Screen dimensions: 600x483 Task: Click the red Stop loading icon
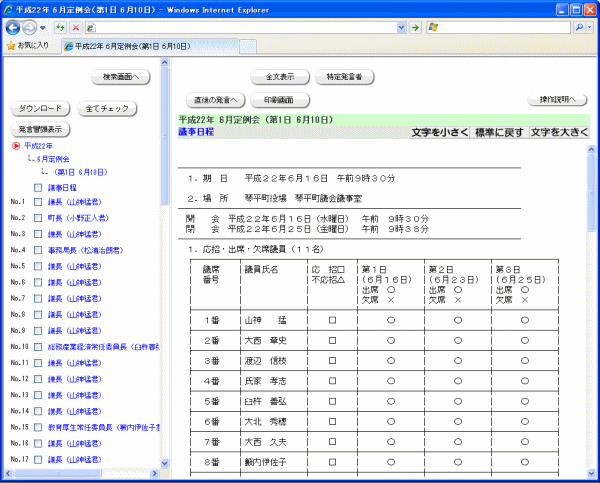click(76, 28)
